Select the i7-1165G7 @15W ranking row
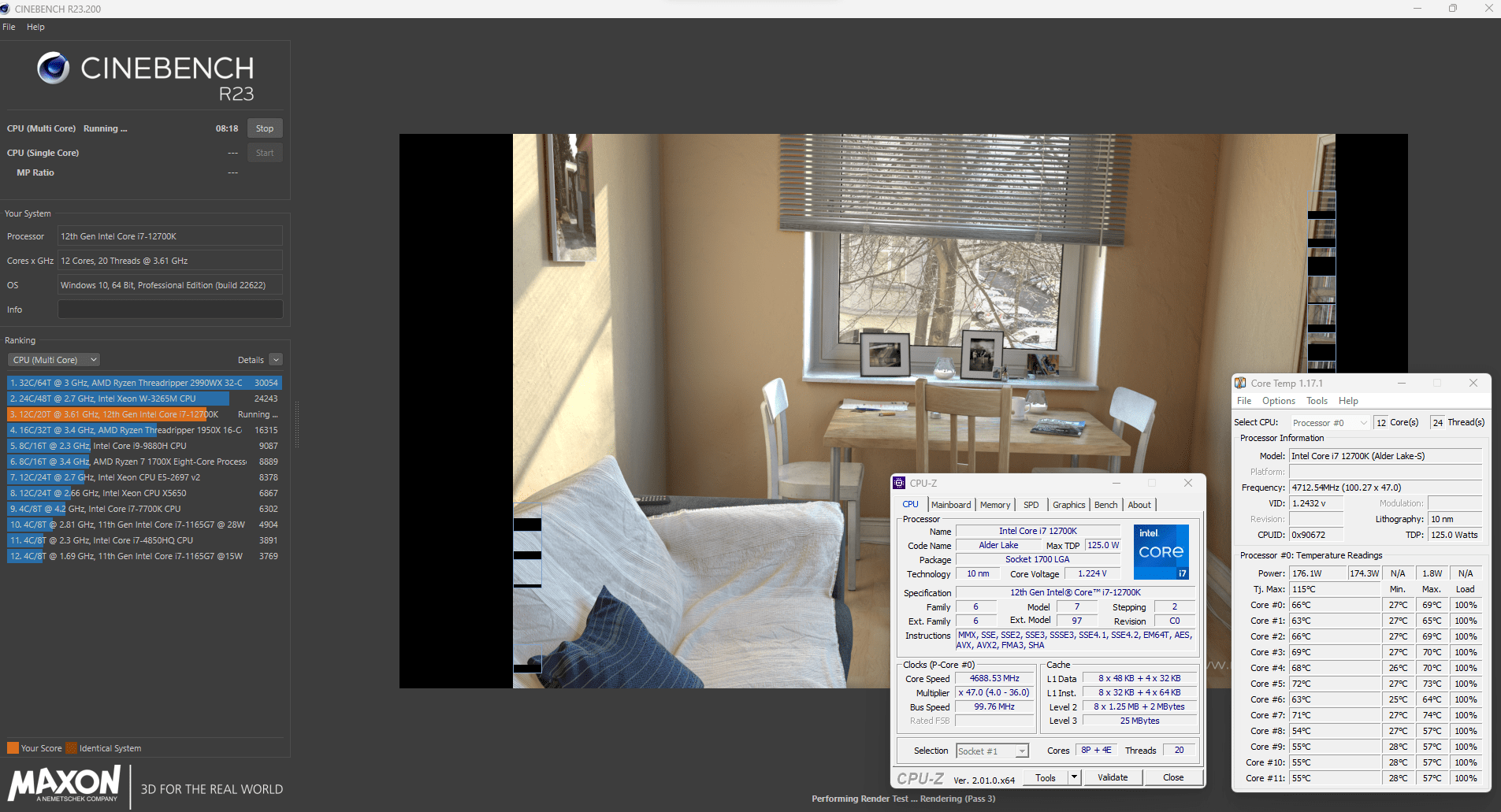Viewport: 1501px width, 812px height. point(144,556)
